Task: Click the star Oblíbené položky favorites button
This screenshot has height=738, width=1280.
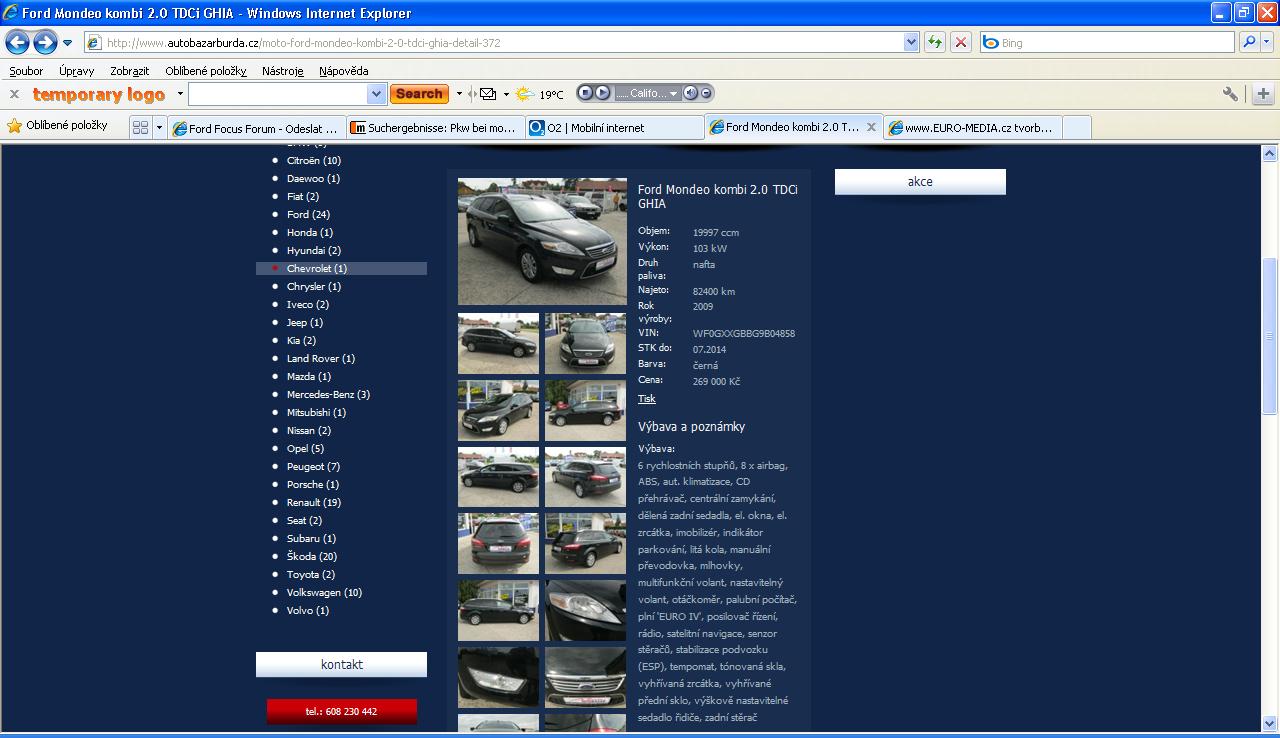Action: click(57, 126)
